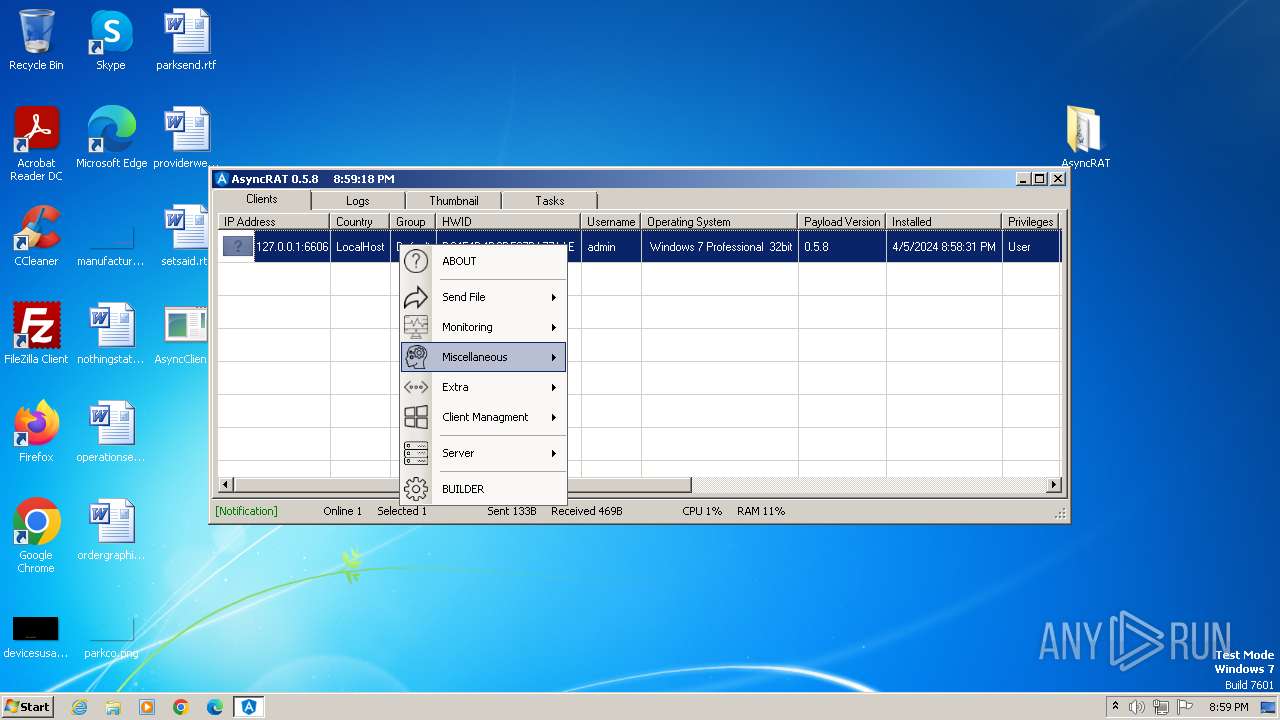Switch to the Tasks tab
Viewport: 1280px width, 720px height.
550,201
